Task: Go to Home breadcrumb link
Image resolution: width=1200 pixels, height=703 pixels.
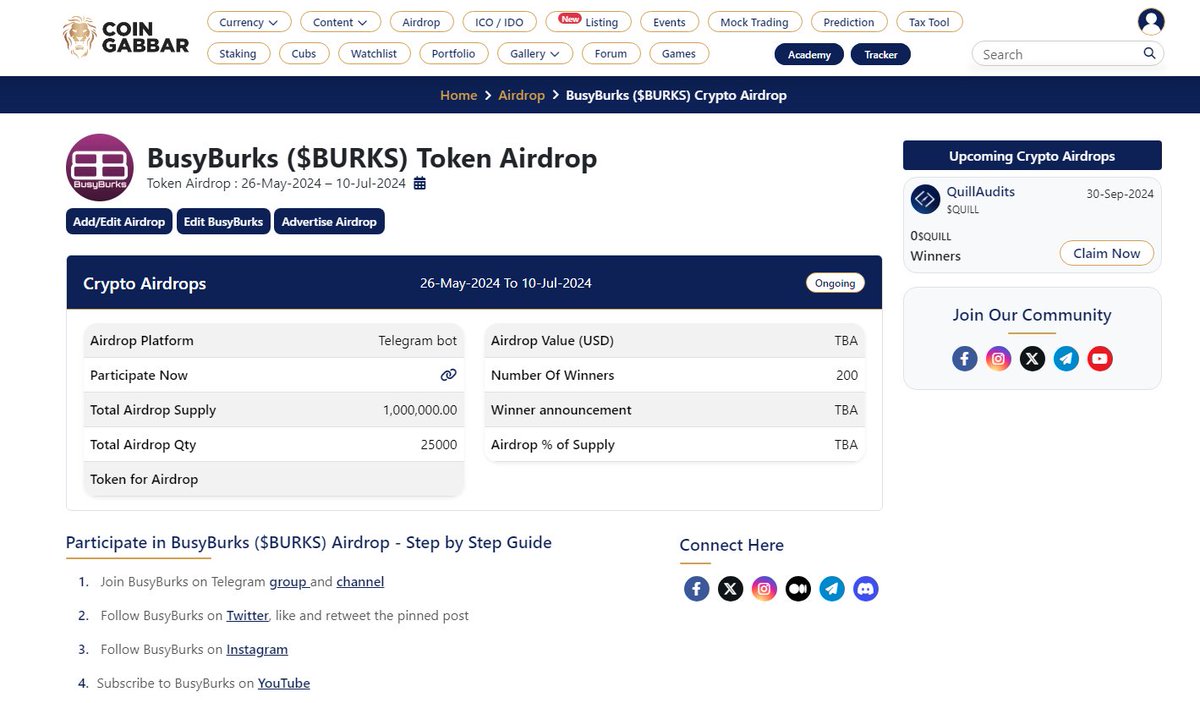Action: pos(459,95)
